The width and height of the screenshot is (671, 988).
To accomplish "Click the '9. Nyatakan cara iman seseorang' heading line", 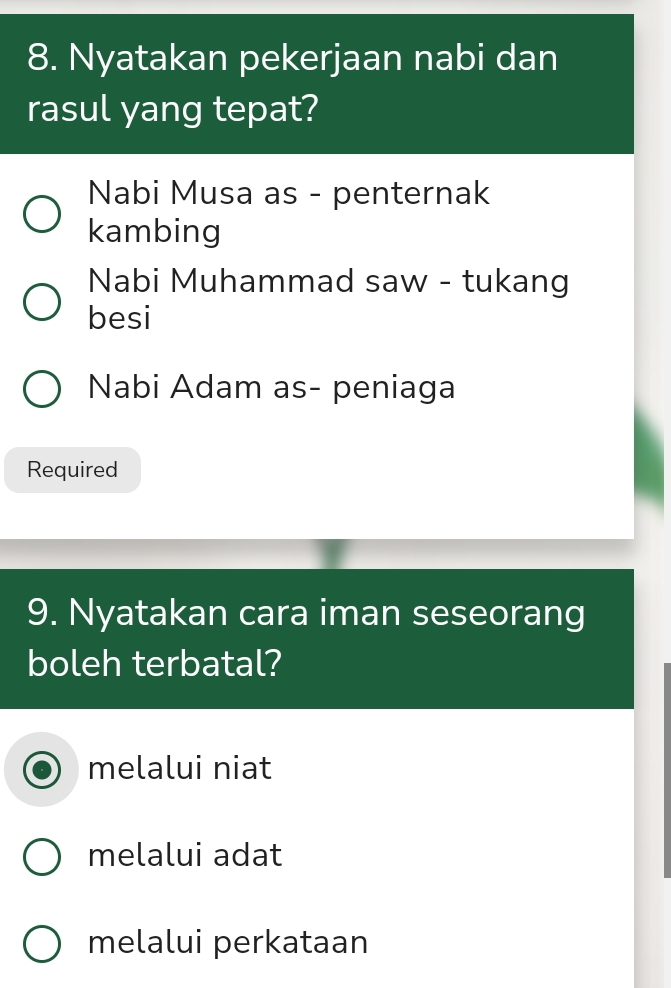I will [x=306, y=611].
